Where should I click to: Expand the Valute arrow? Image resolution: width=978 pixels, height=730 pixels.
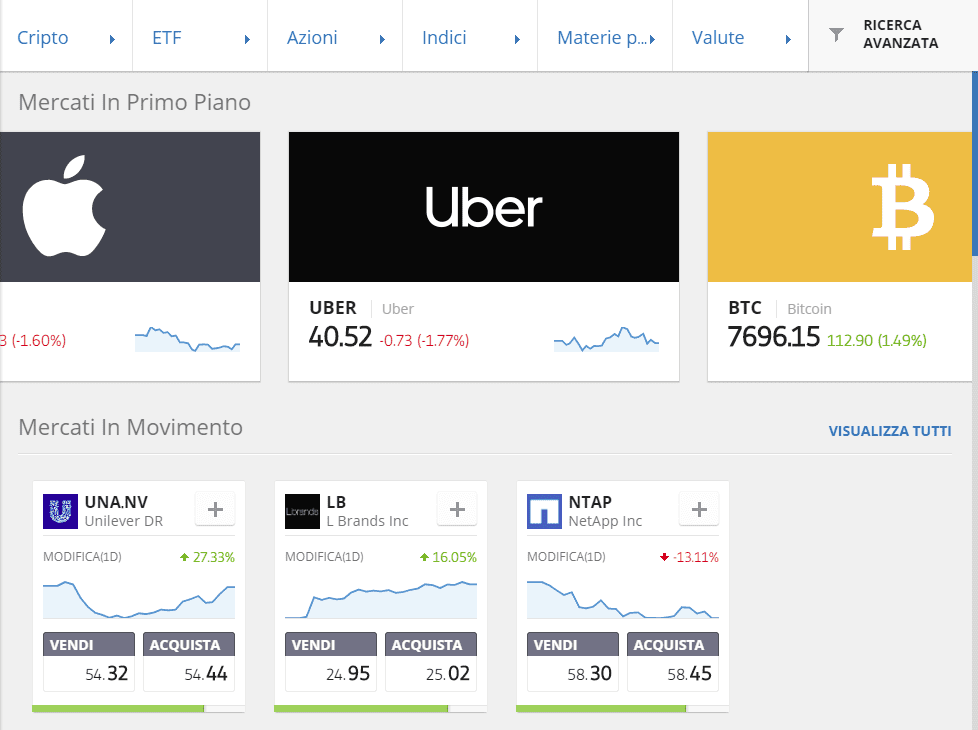[788, 39]
